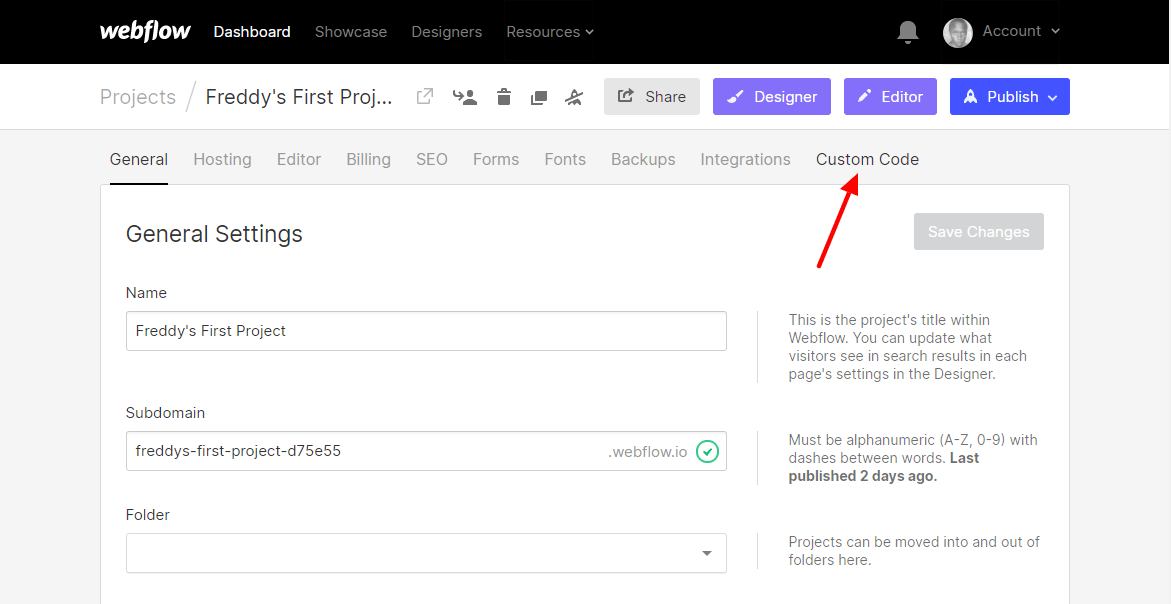Open the notifications bell
The height and width of the screenshot is (604, 1171).
tap(907, 32)
